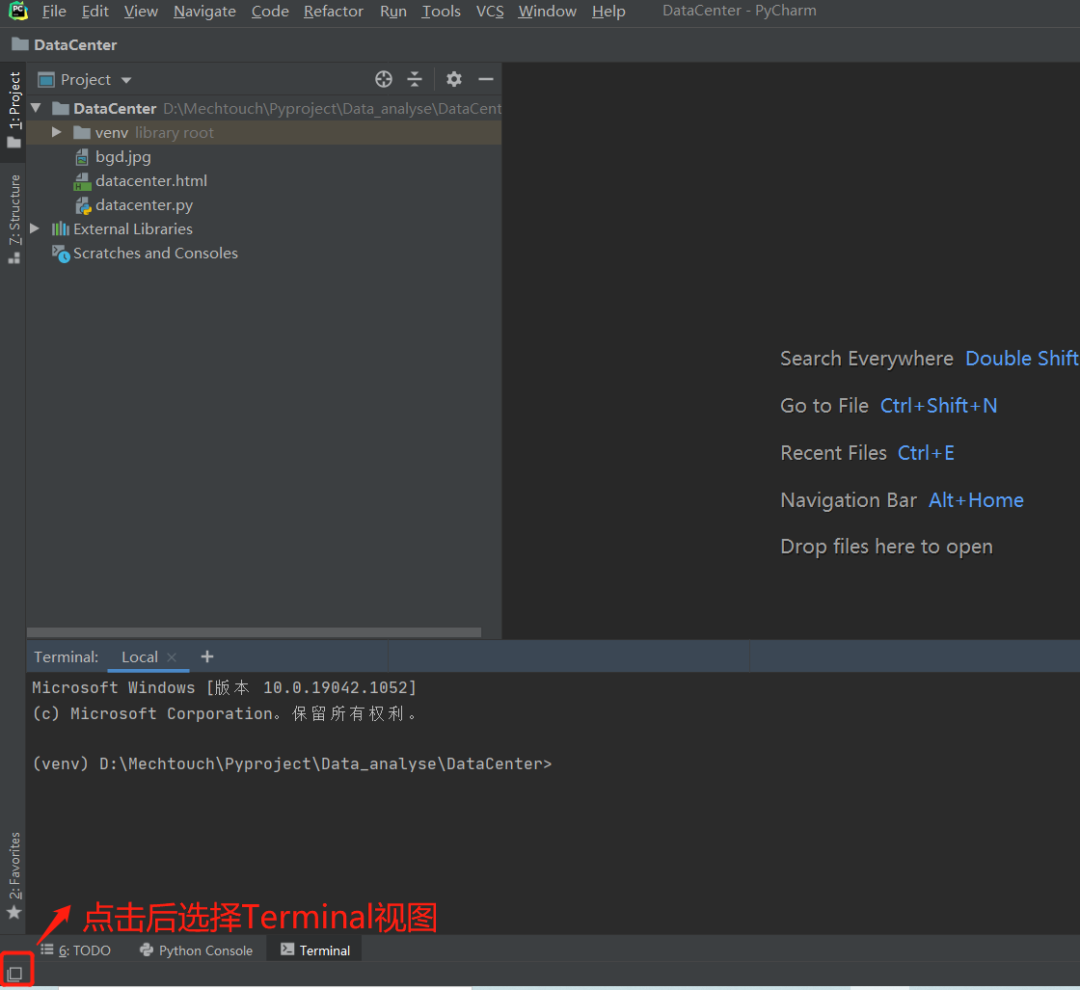
Task: Expand the venv folder arrow
Action: pyautogui.click(x=57, y=132)
